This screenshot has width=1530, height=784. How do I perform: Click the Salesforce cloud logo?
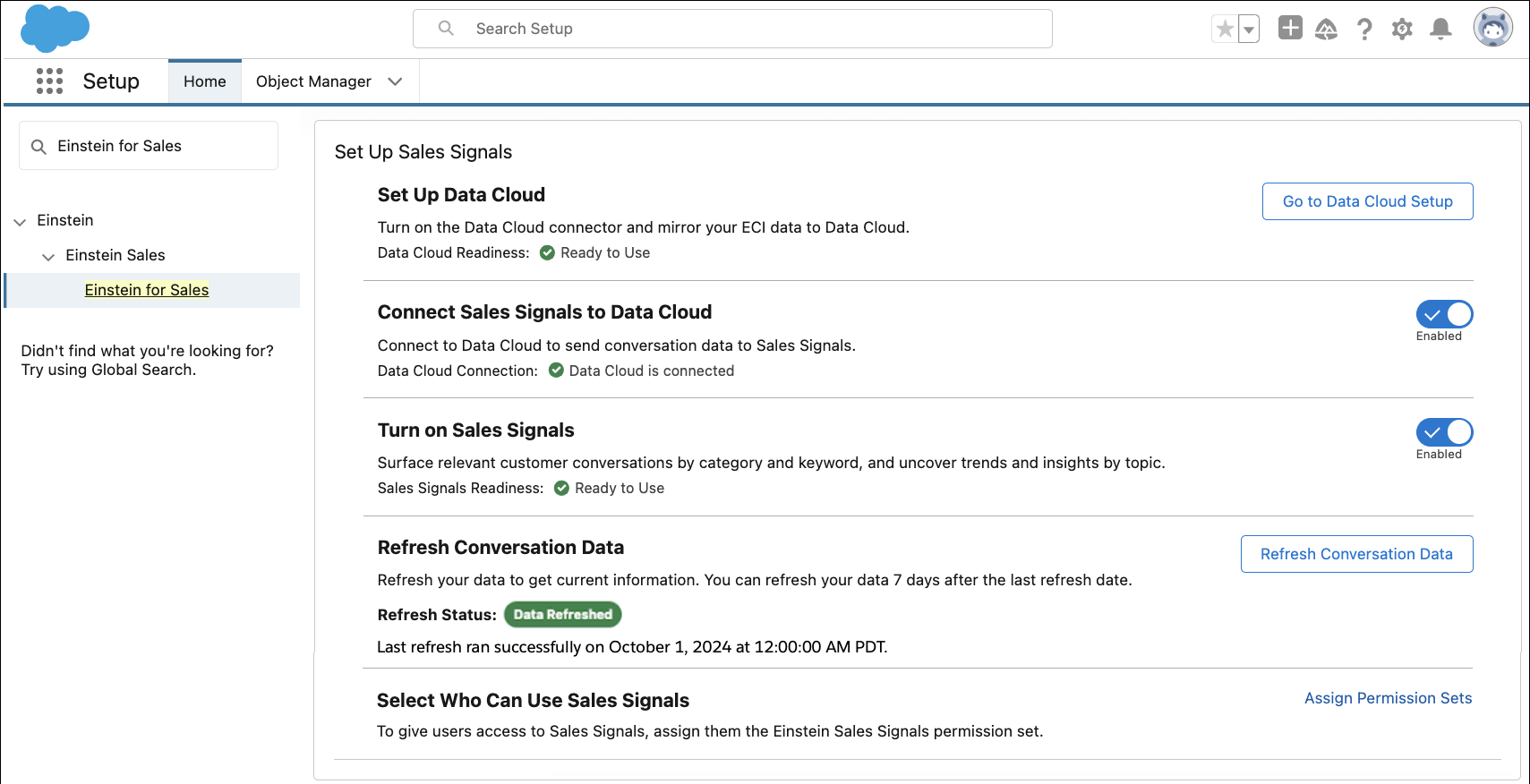pyautogui.click(x=55, y=29)
